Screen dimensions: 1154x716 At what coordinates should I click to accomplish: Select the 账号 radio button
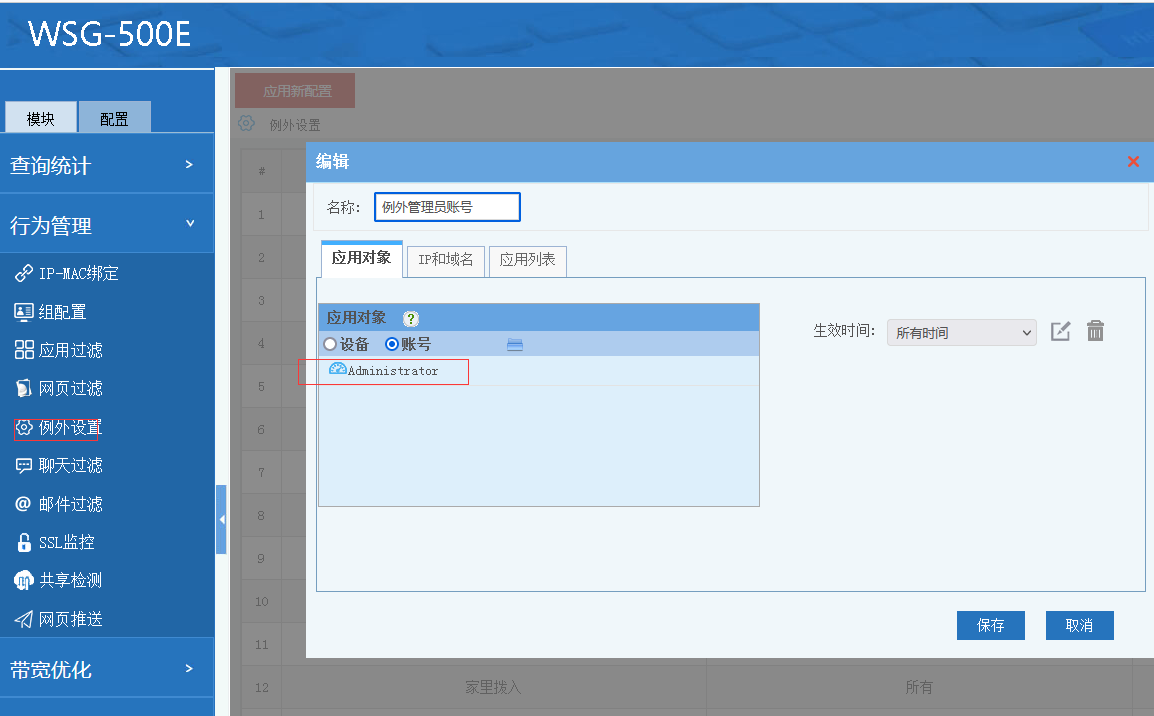(392, 344)
